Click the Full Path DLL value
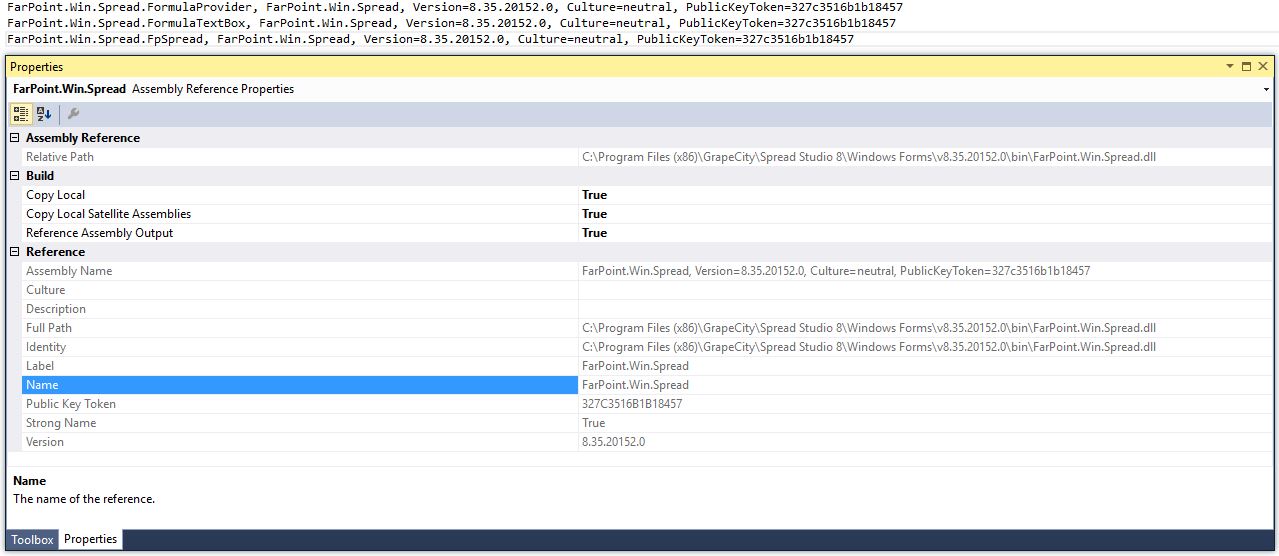 click(869, 328)
